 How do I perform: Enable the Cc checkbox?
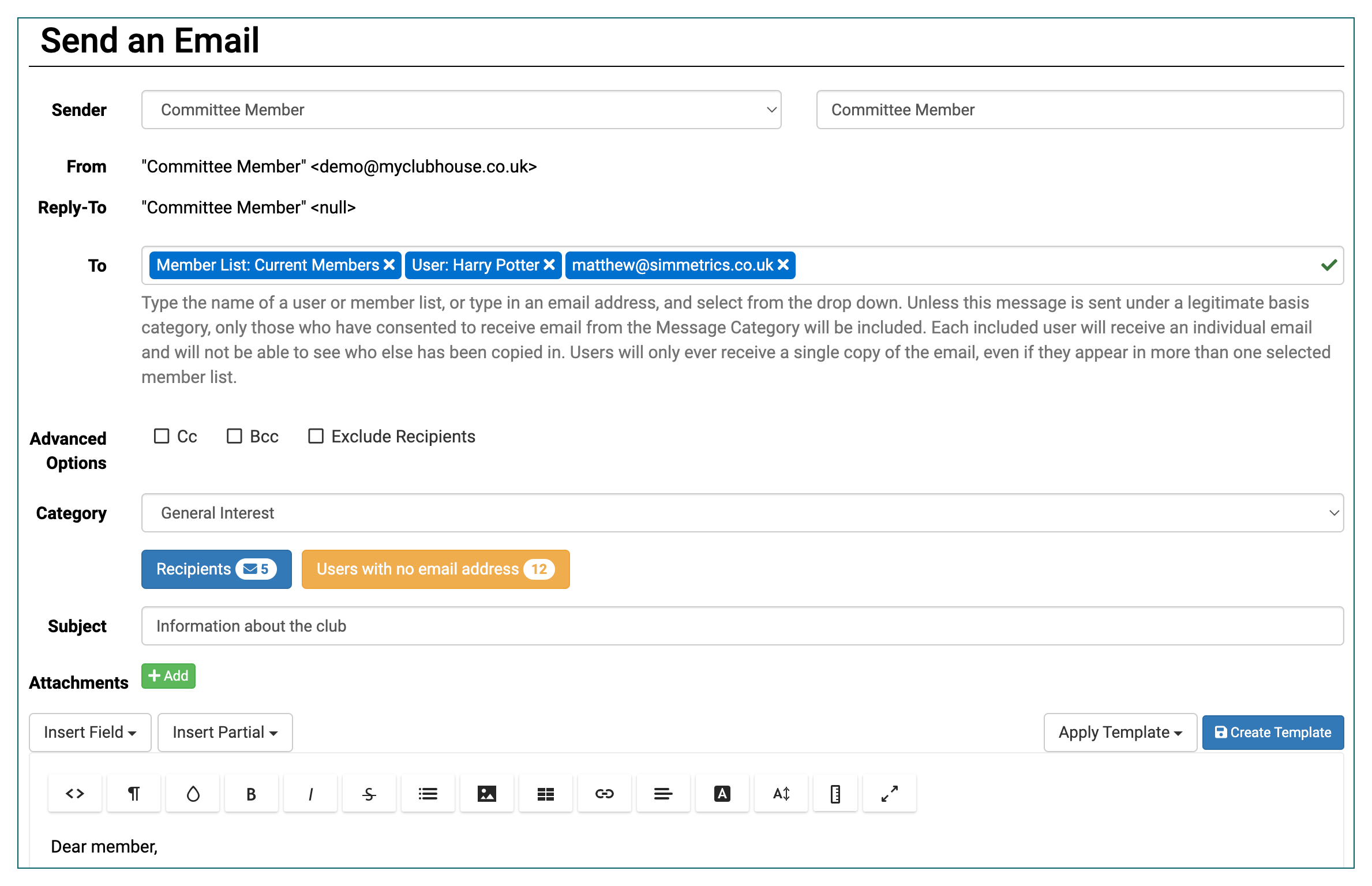(162, 436)
